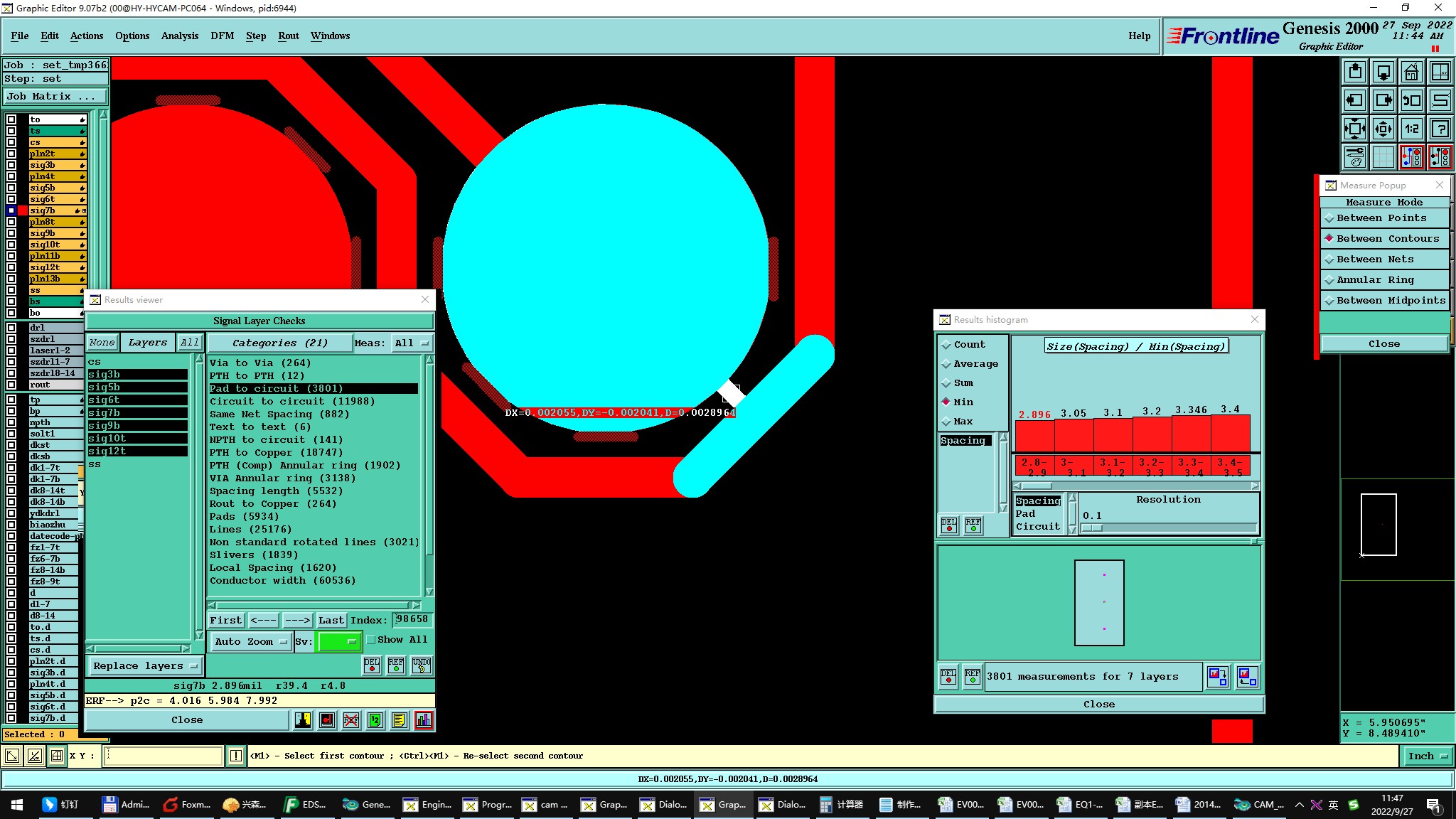The image size is (1456, 819).
Task: Click the Job Matrix button
Action: (x=54, y=97)
